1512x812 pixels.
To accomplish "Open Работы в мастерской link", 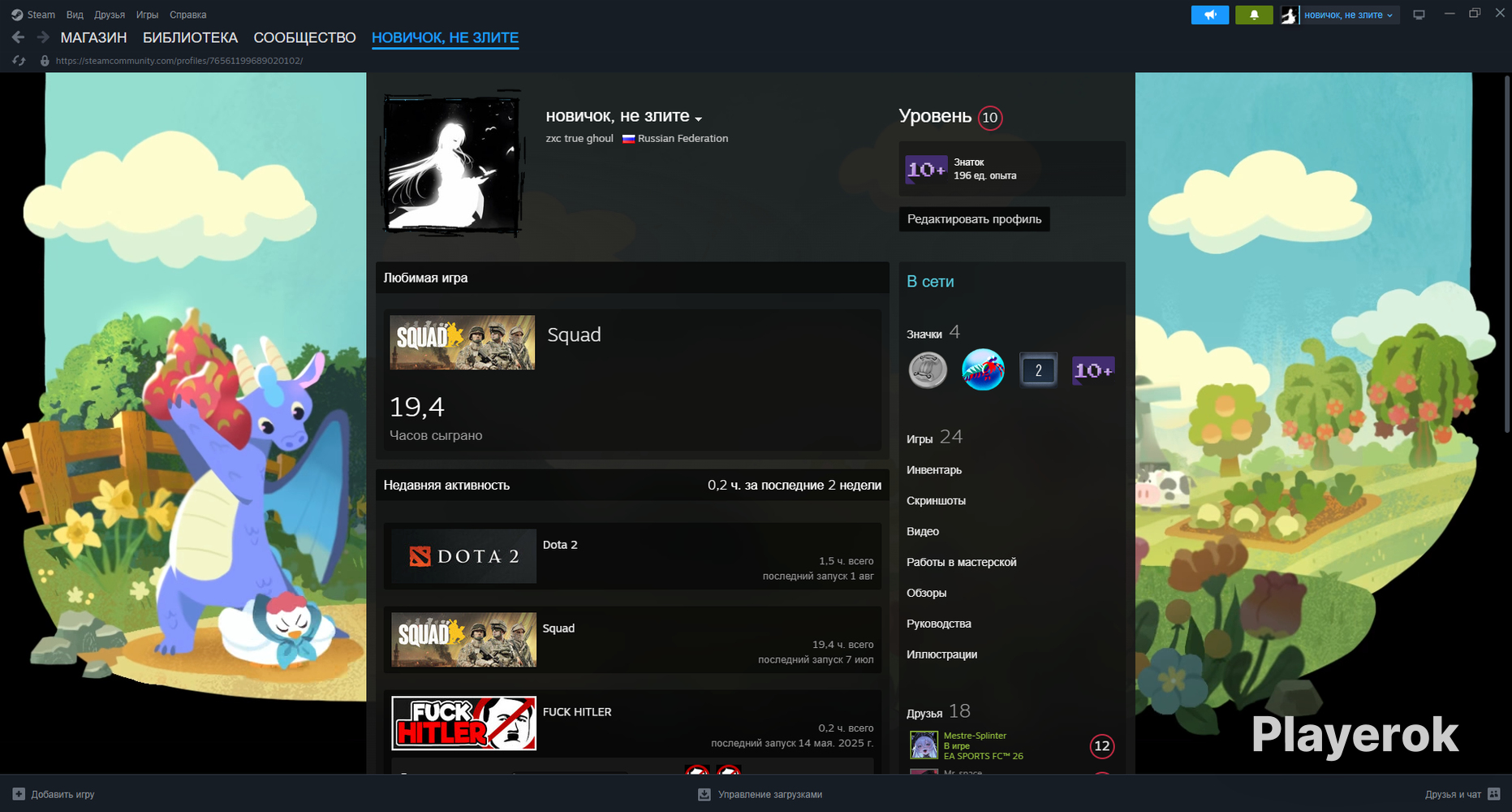I will click(x=961, y=562).
